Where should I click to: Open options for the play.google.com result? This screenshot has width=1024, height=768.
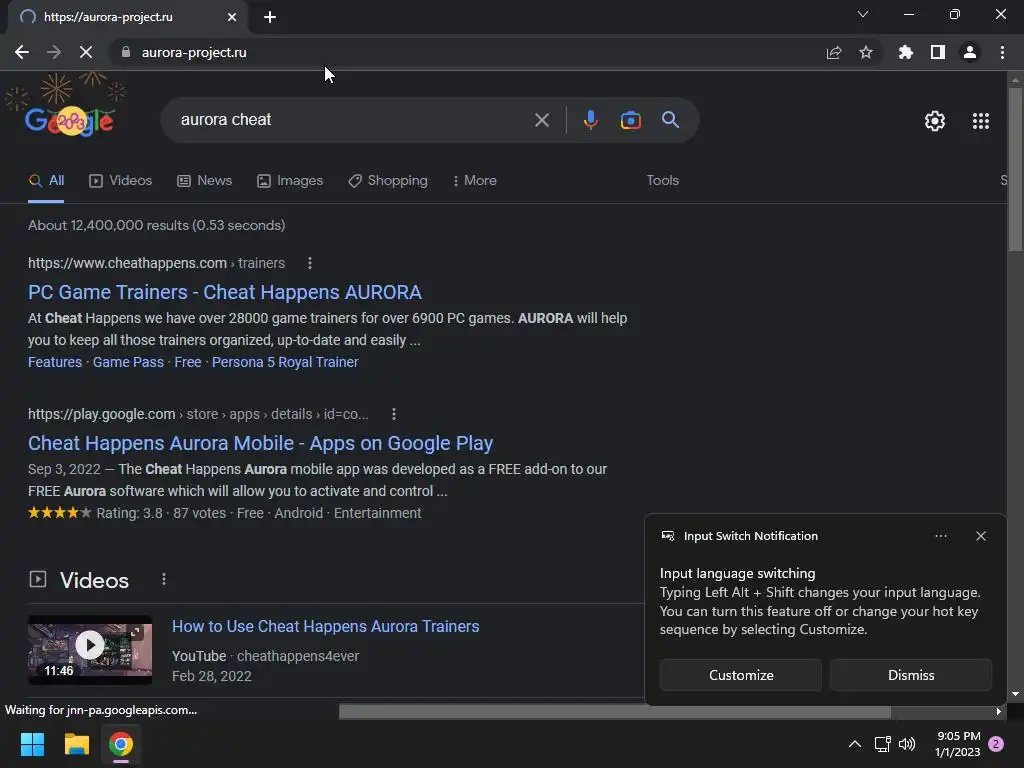(x=393, y=414)
